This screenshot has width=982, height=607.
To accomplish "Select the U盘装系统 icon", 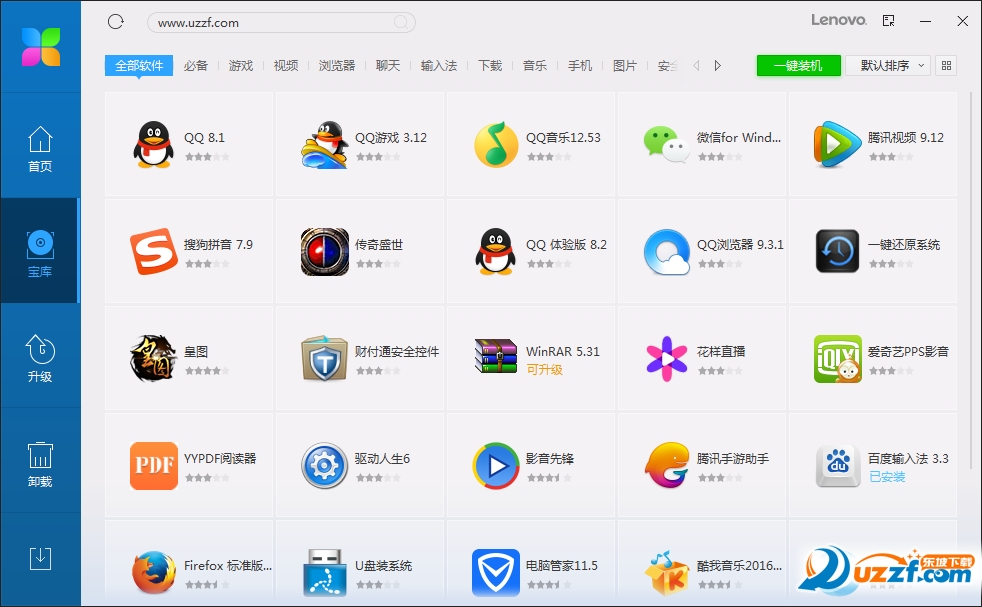I will click(324, 573).
